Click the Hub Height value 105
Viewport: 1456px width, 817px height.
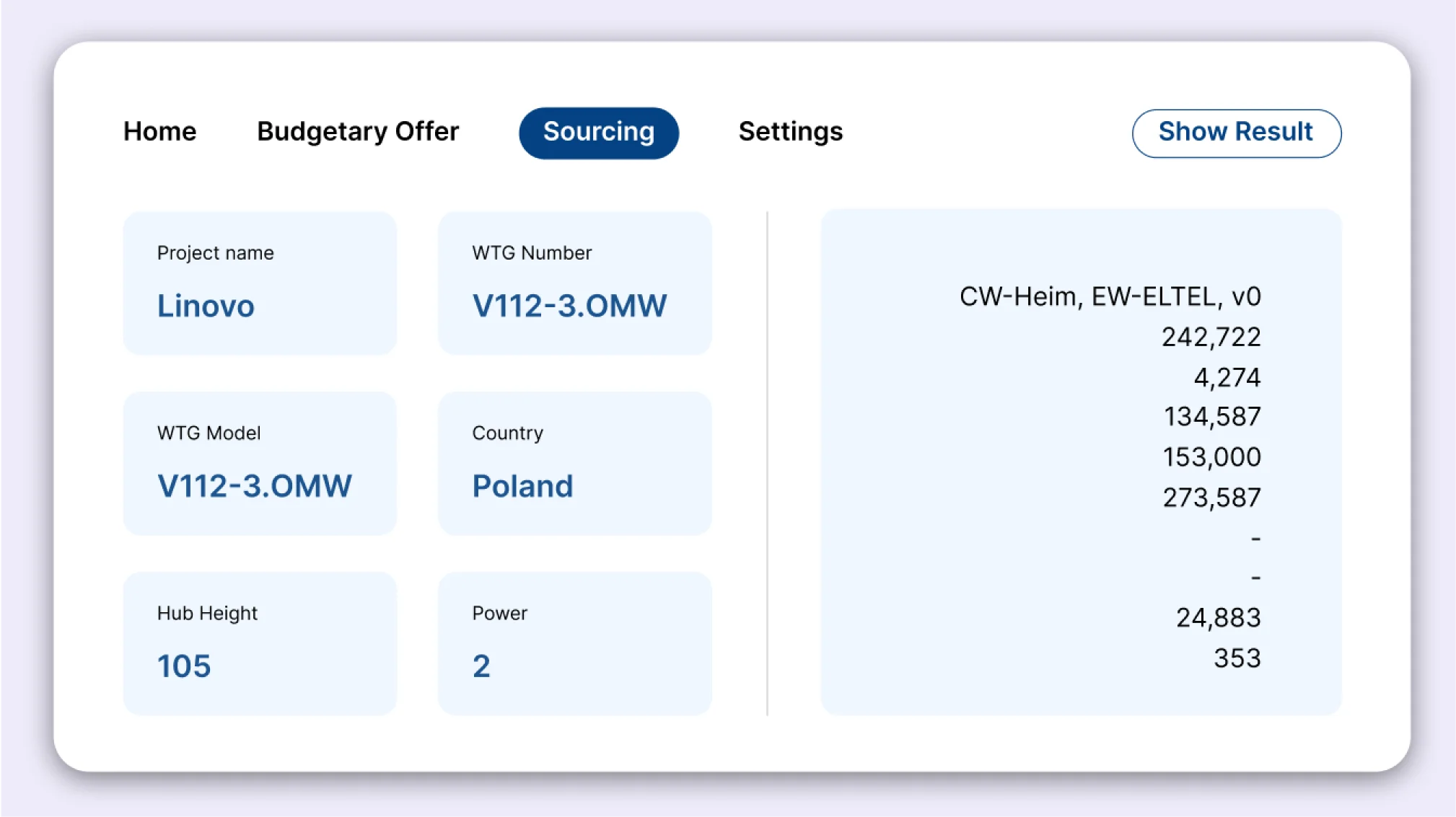pyautogui.click(x=184, y=666)
